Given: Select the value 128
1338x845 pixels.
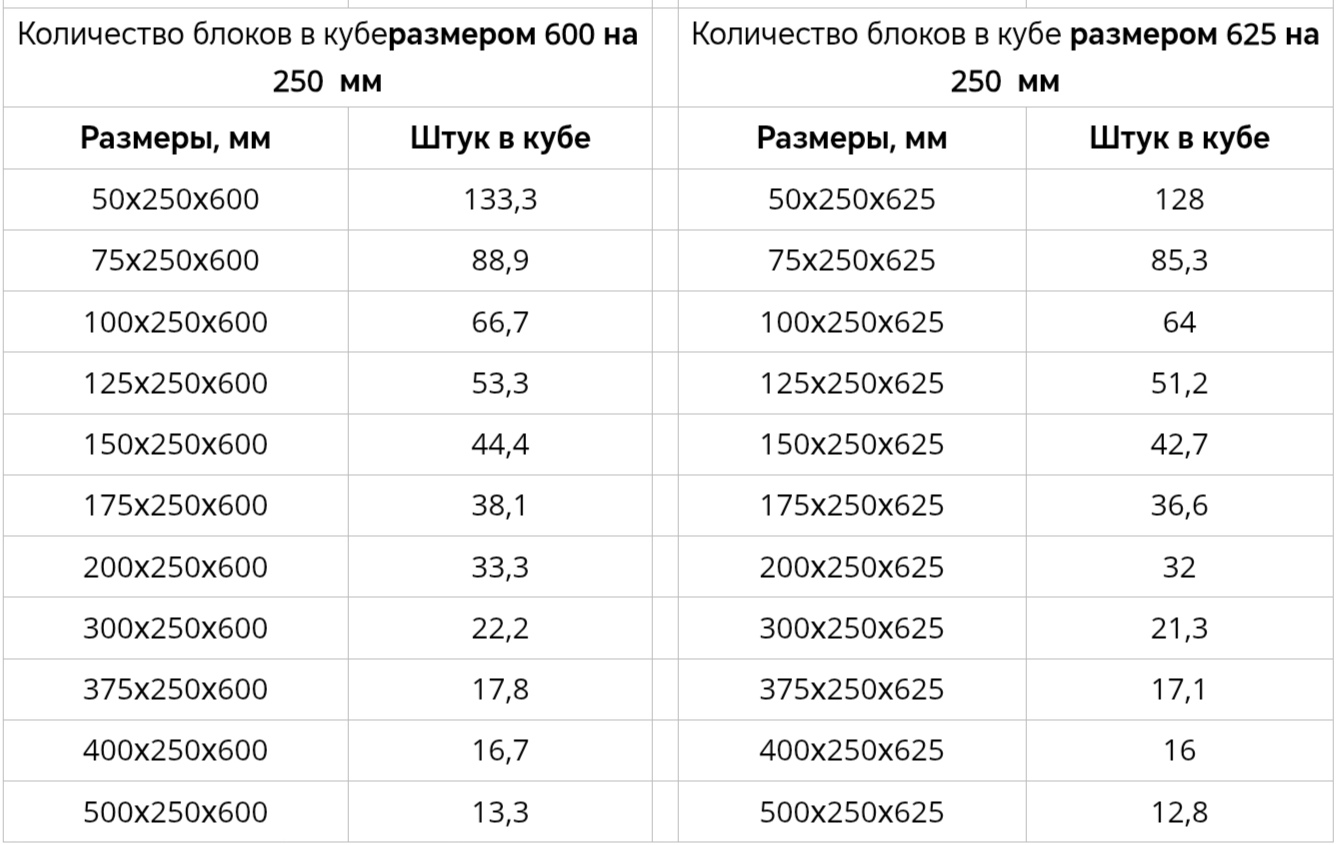Looking at the screenshot, I should pyautogui.click(x=1179, y=199).
